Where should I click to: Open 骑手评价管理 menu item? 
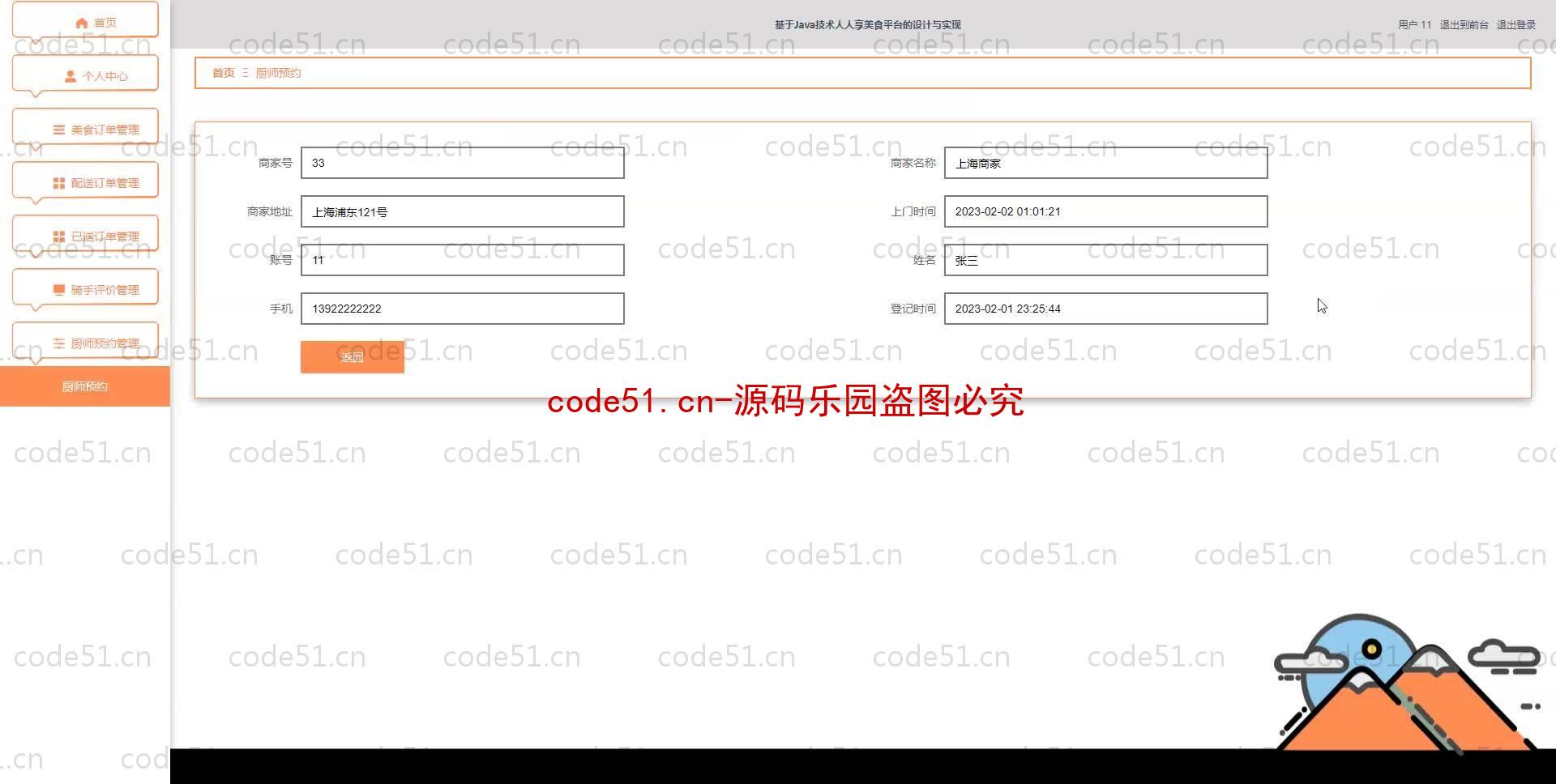tap(85, 287)
